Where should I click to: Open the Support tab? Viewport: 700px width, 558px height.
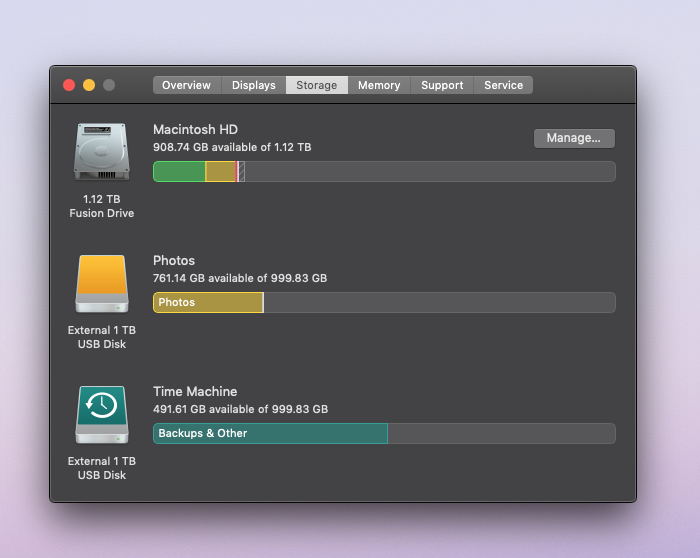pyautogui.click(x=442, y=85)
